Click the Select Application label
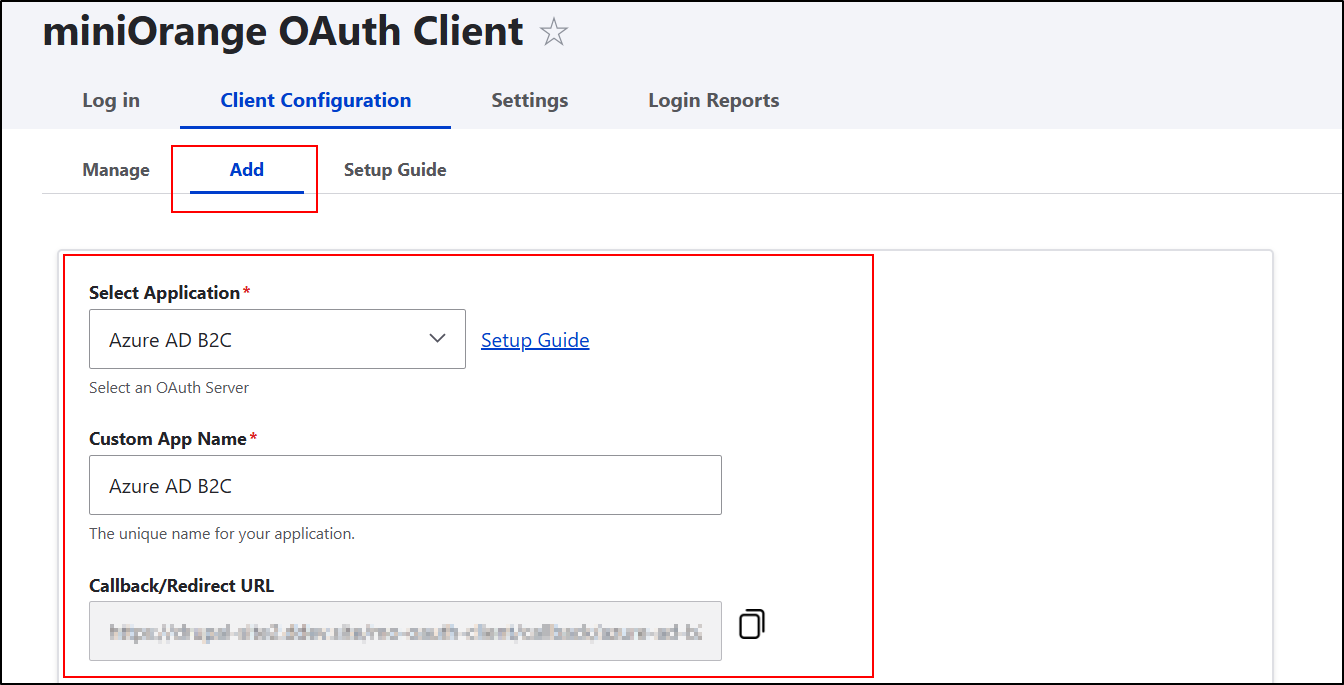This screenshot has height=685, width=1344. tap(165, 293)
